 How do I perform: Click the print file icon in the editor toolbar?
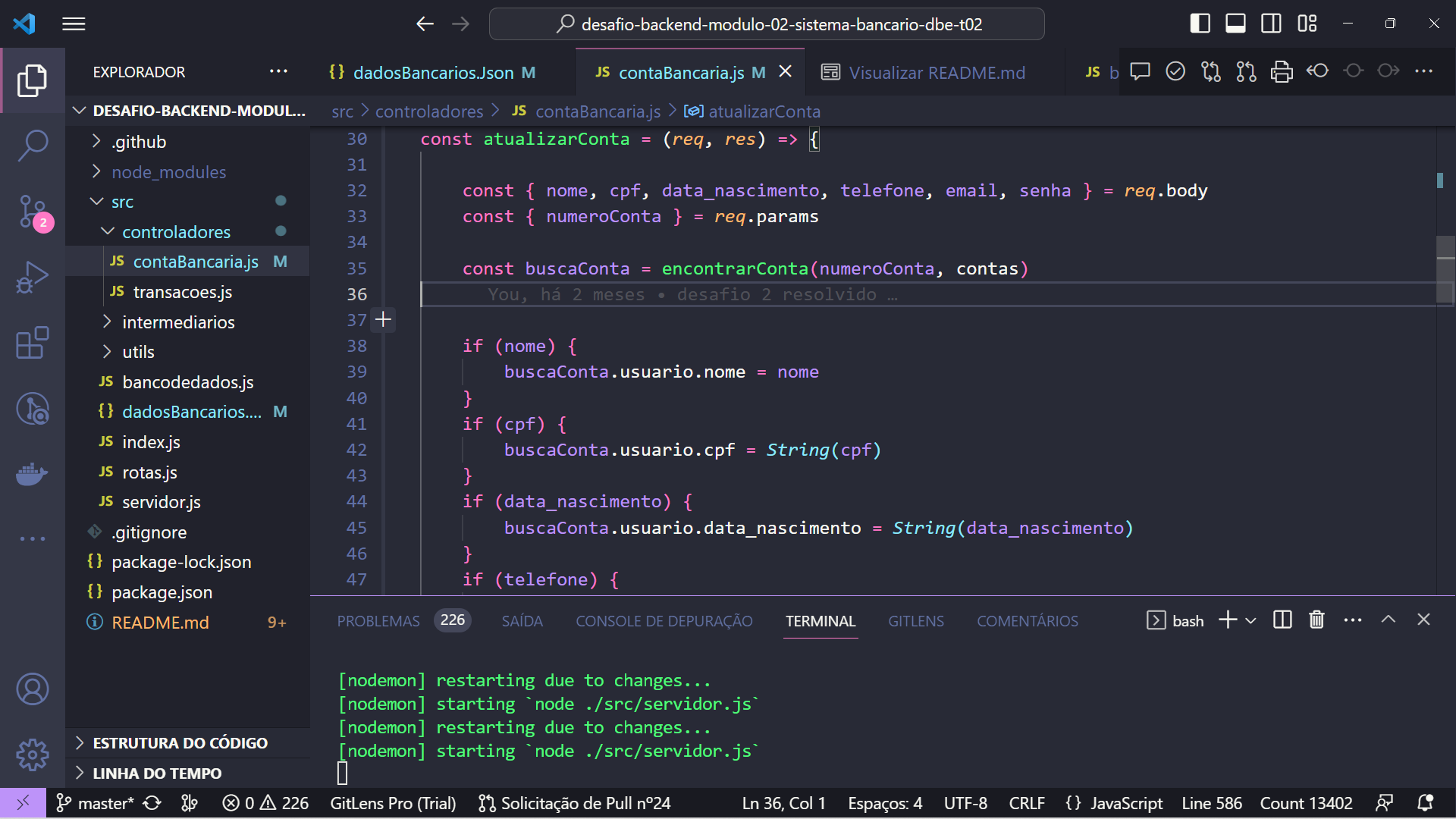1281,71
